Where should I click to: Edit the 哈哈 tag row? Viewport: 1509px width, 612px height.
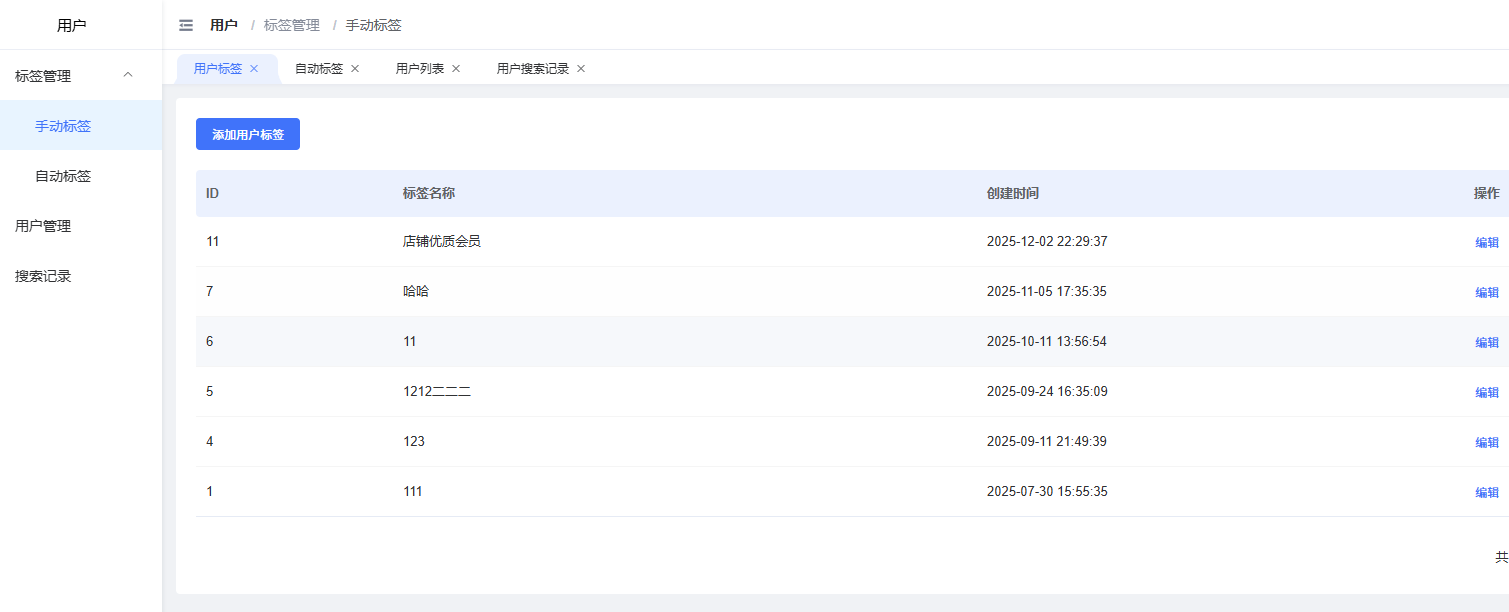coord(1487,292)
